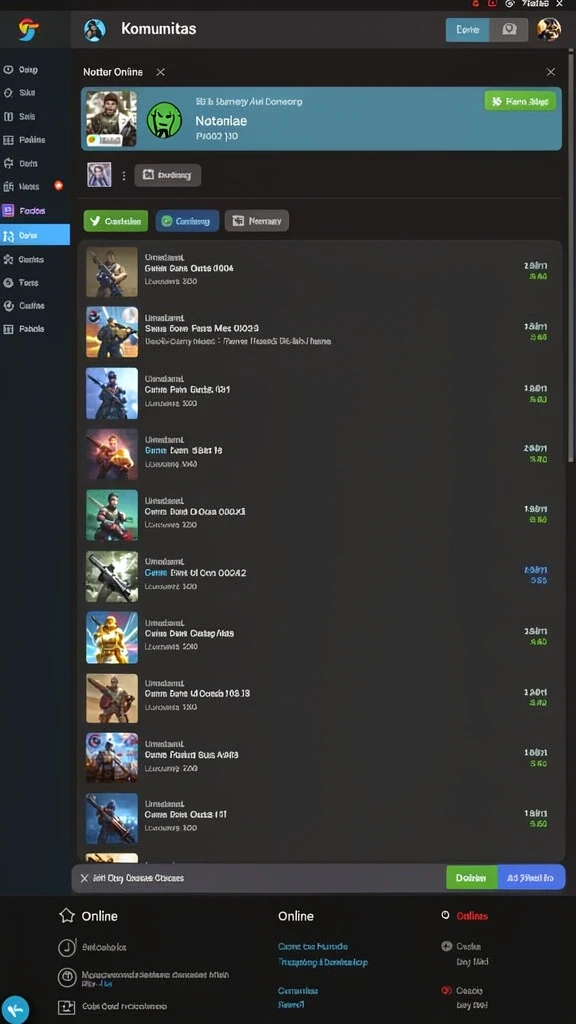
Task: Click the blue header button left of camera icon
Action: click(468, 29)
